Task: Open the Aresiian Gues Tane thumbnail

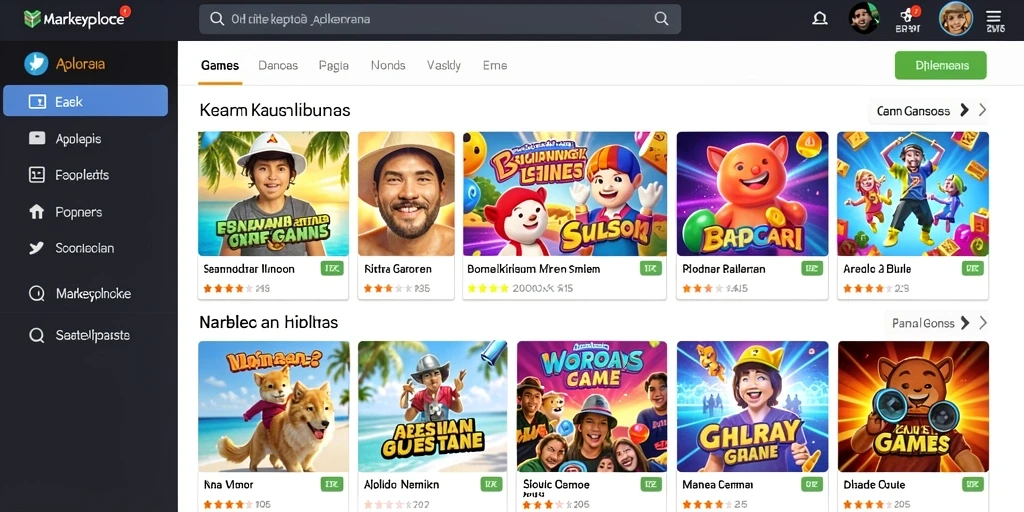Action: pyautogui.click(x=432, y=406)
